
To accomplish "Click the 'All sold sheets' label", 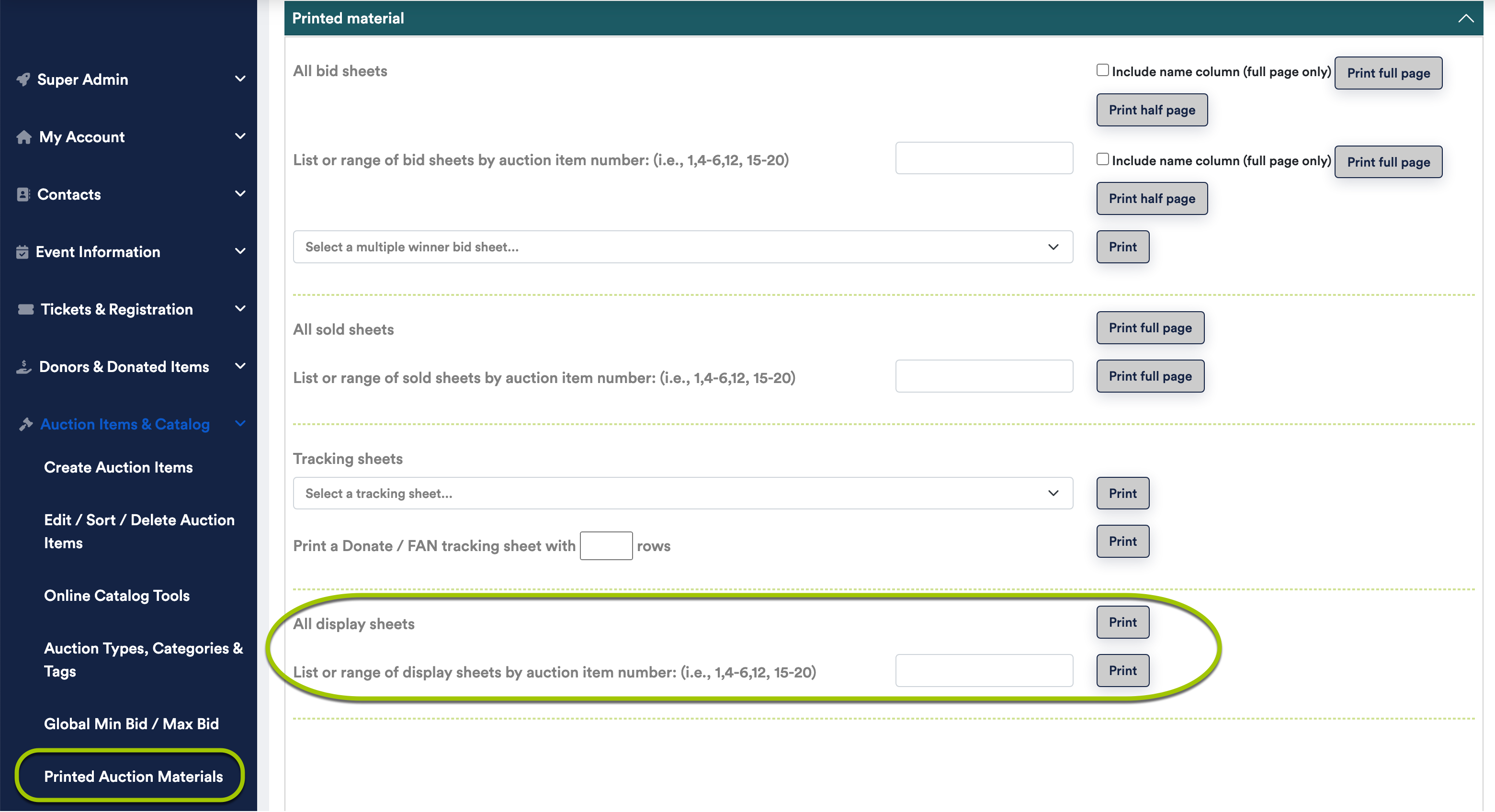I will (343, 330).
